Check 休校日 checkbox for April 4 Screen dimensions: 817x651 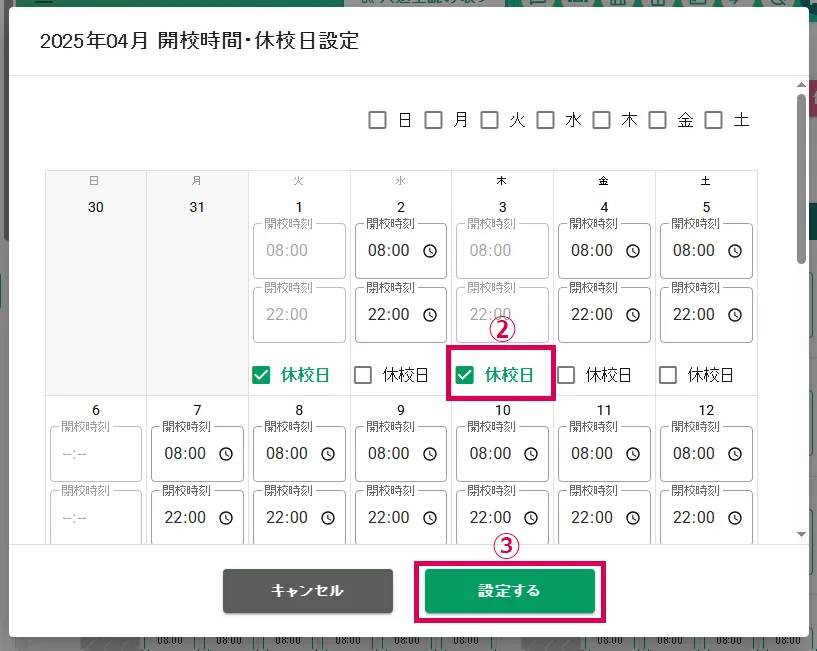(x=567, y=375)
